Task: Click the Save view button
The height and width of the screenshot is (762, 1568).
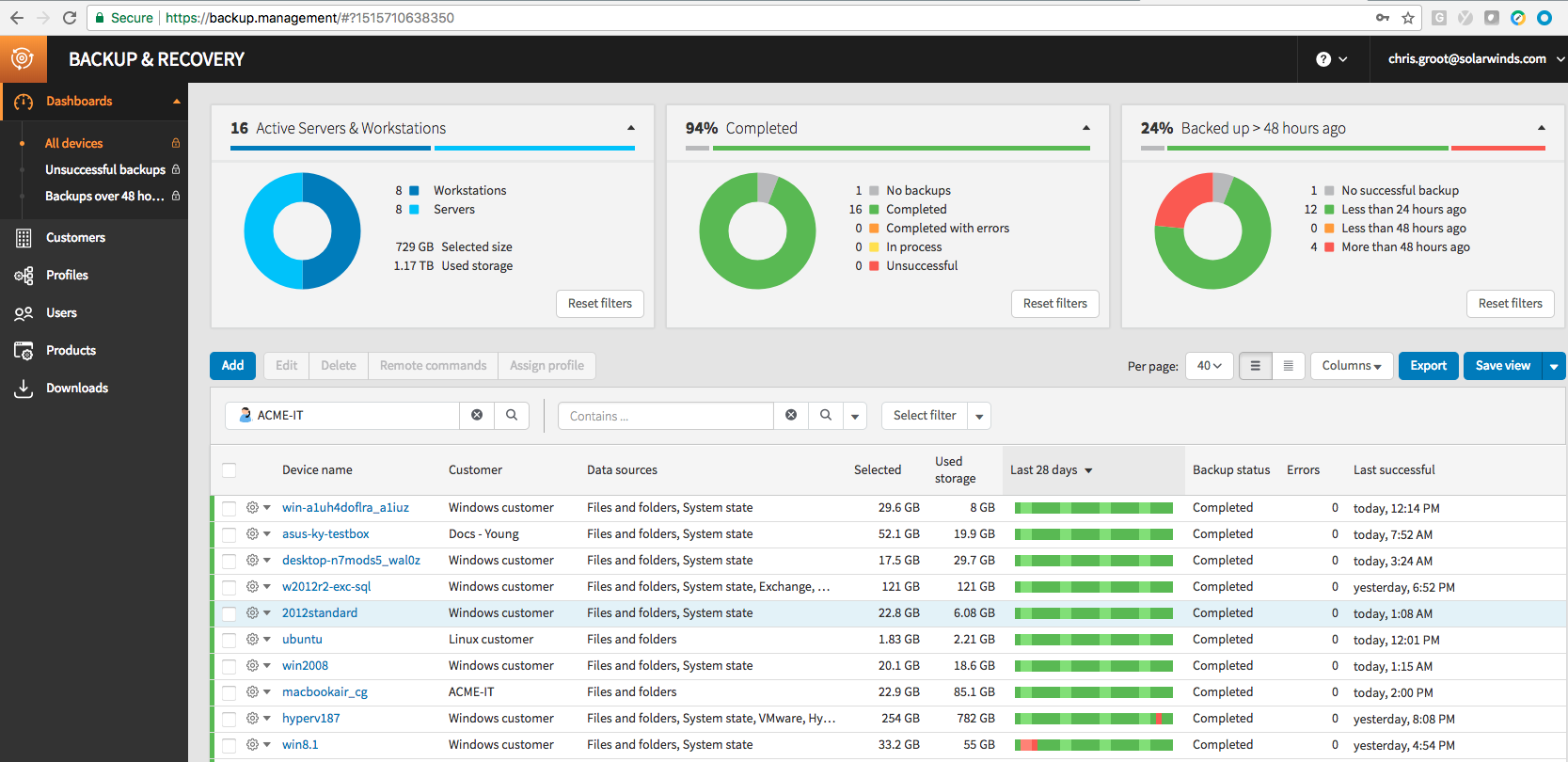Action: point(1503,366)
